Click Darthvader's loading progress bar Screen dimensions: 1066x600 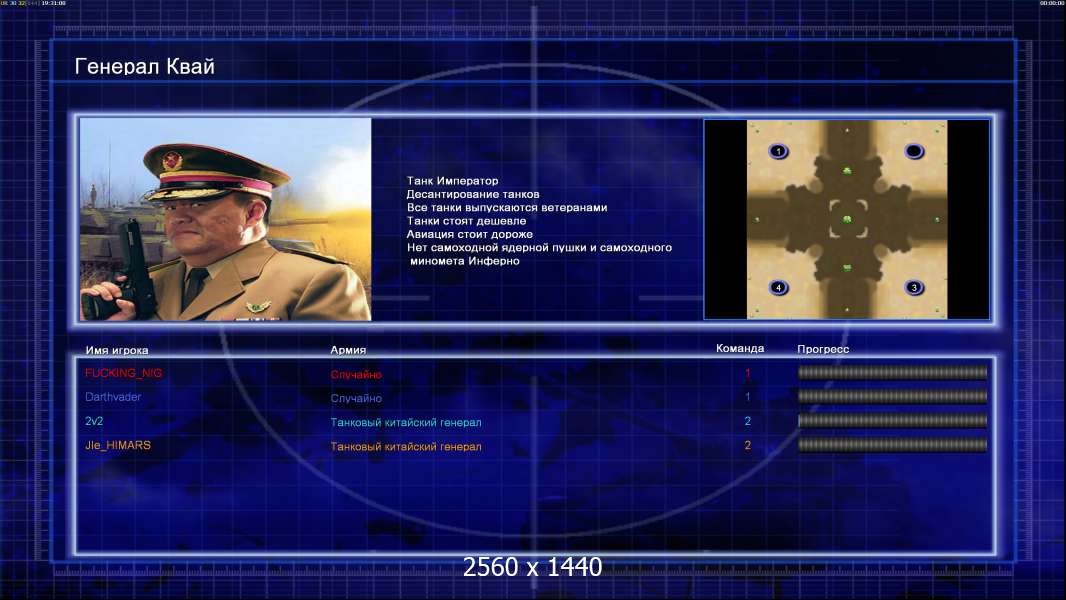tap(893, 396)
